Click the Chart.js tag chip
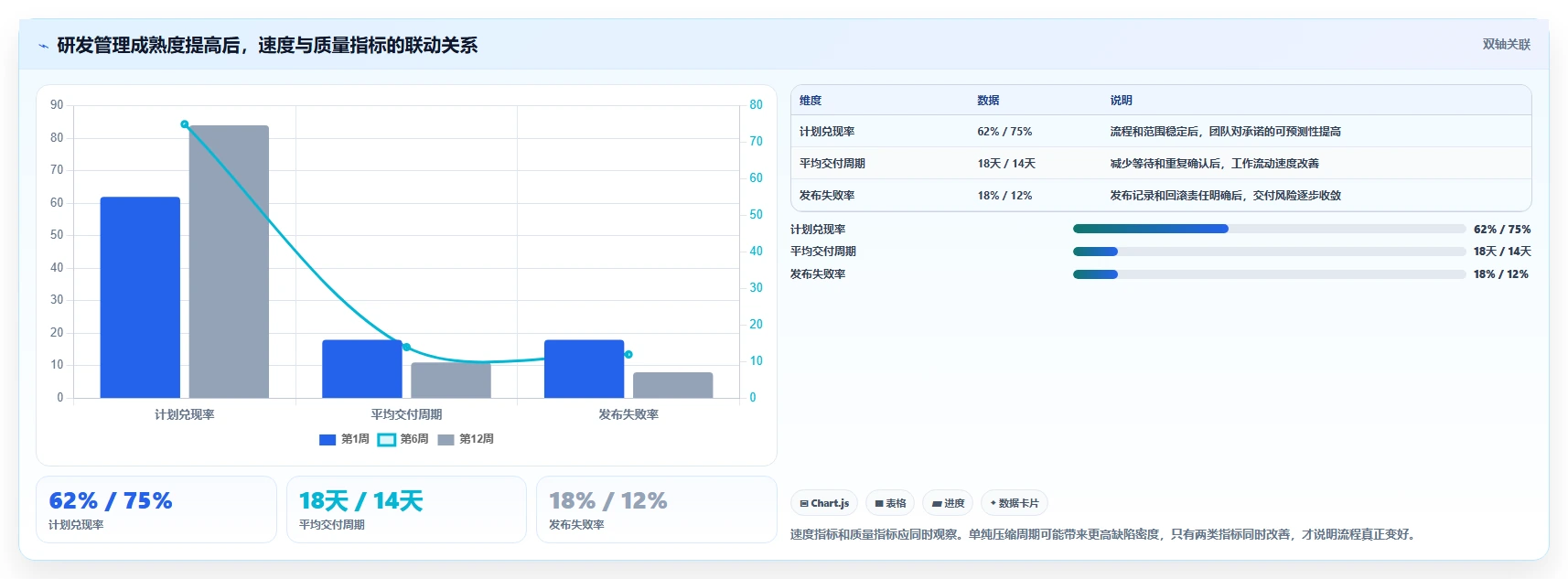Screen dimensions: 1568x579 point(824,503)
